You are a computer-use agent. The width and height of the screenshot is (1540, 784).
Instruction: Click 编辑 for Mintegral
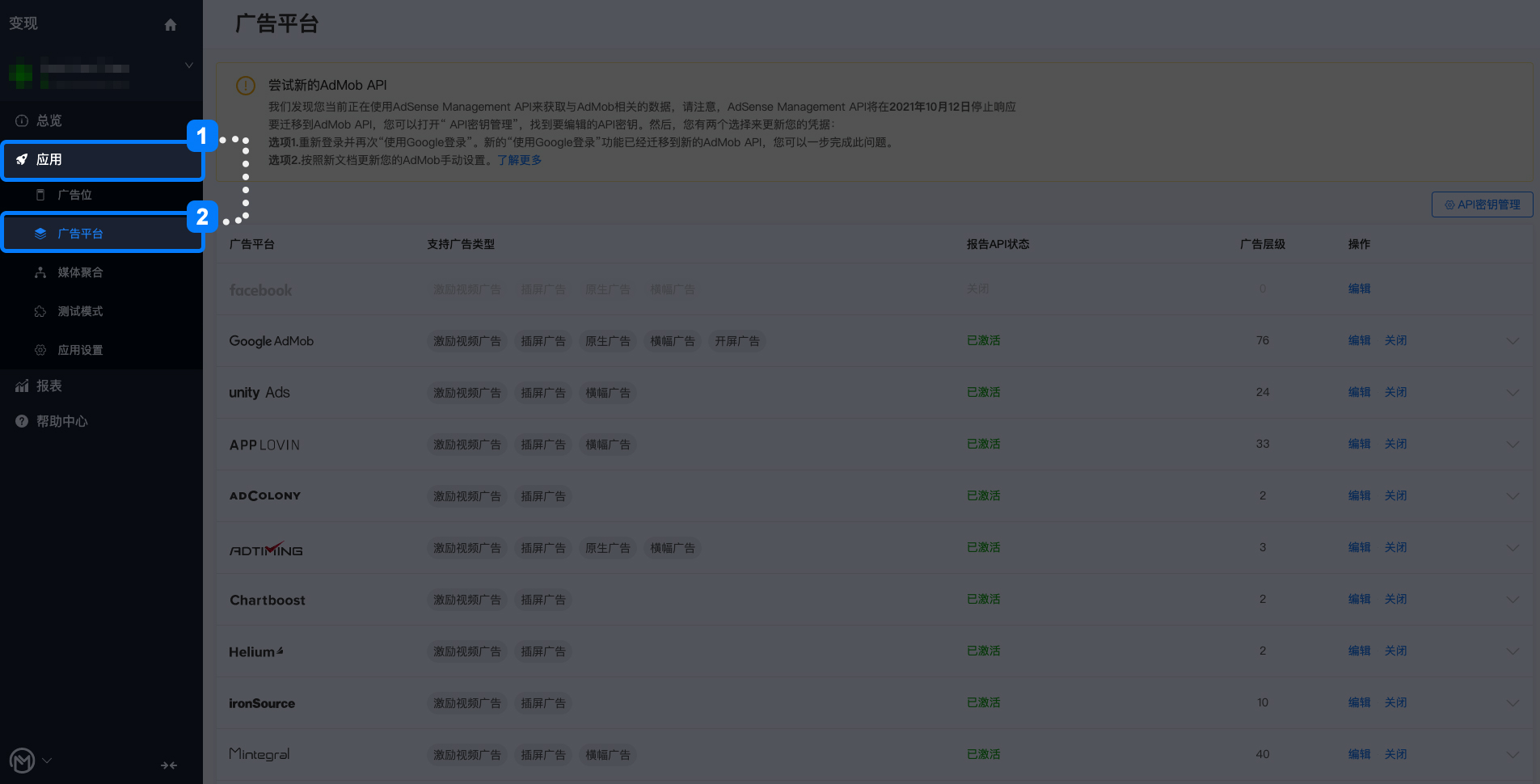coord(1359,754)
